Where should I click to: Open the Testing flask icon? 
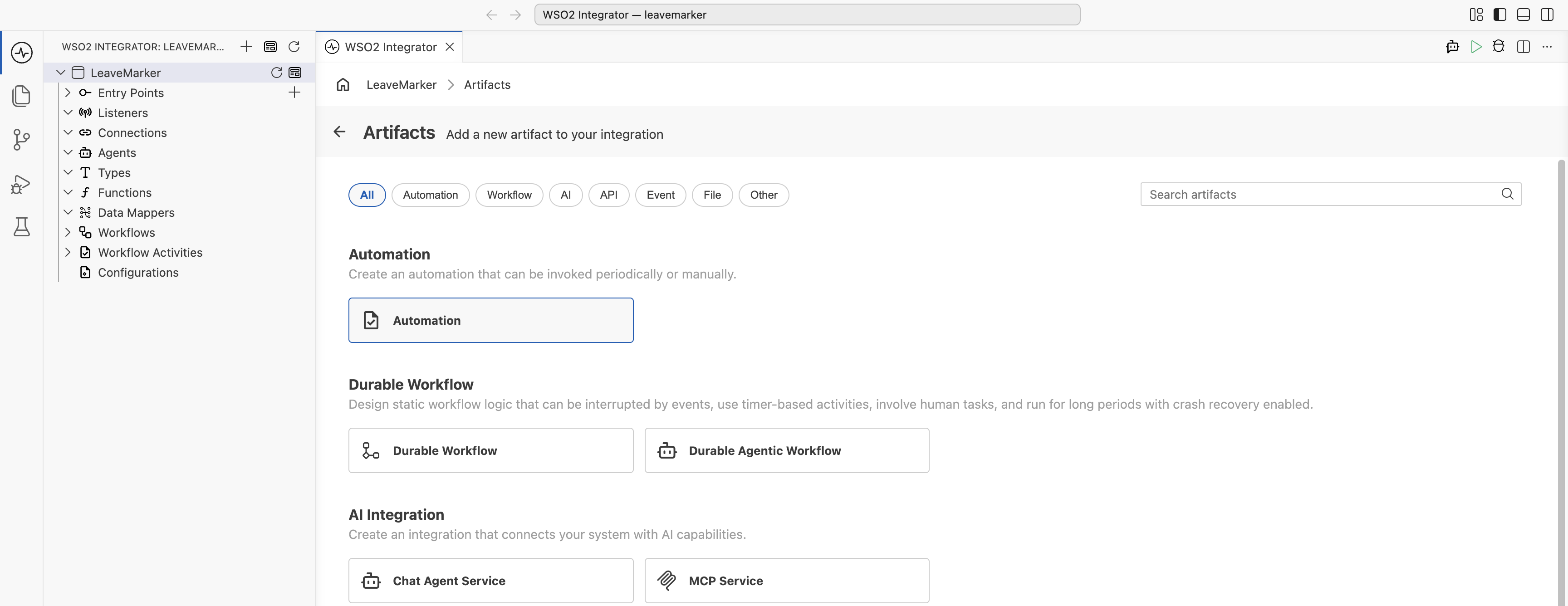[x=22, y=227]
